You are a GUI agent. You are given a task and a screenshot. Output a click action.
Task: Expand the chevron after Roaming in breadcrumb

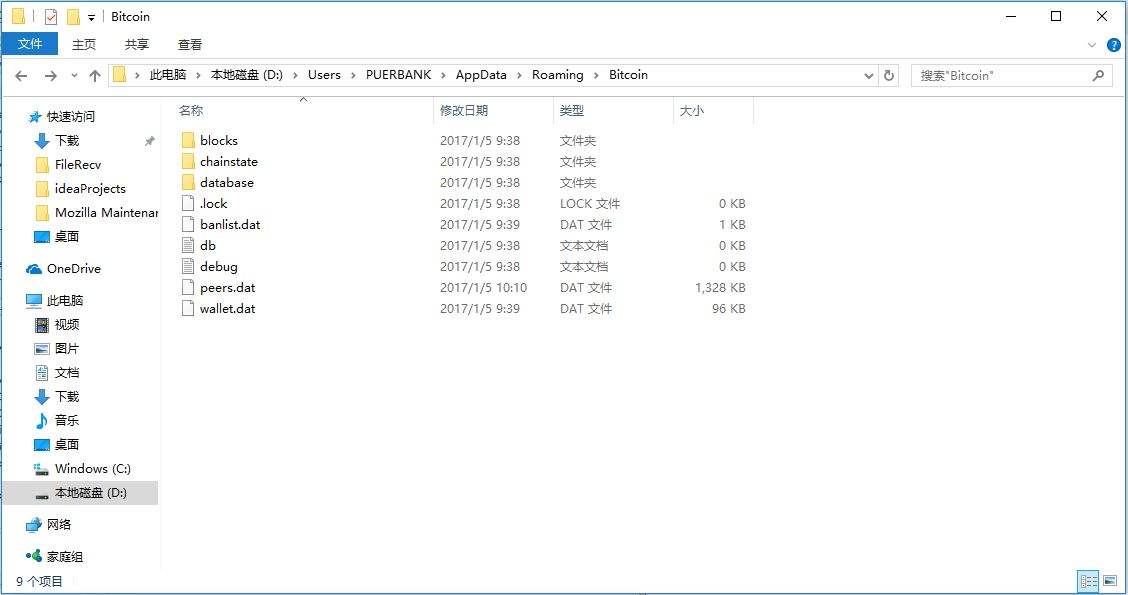(596, 76)
